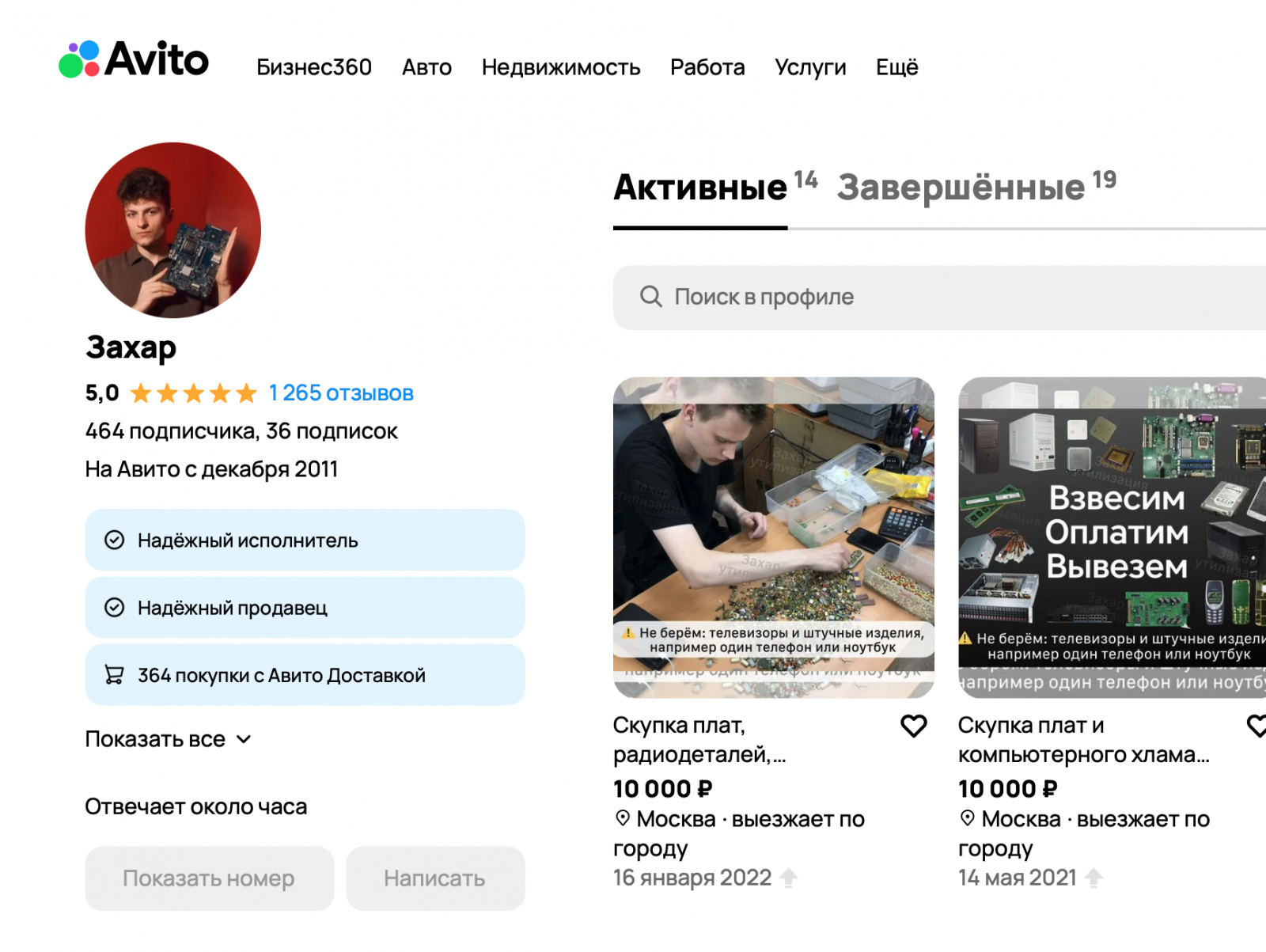Click the checkmark icon beside Надёжный исполнитель

coord(115,540)
